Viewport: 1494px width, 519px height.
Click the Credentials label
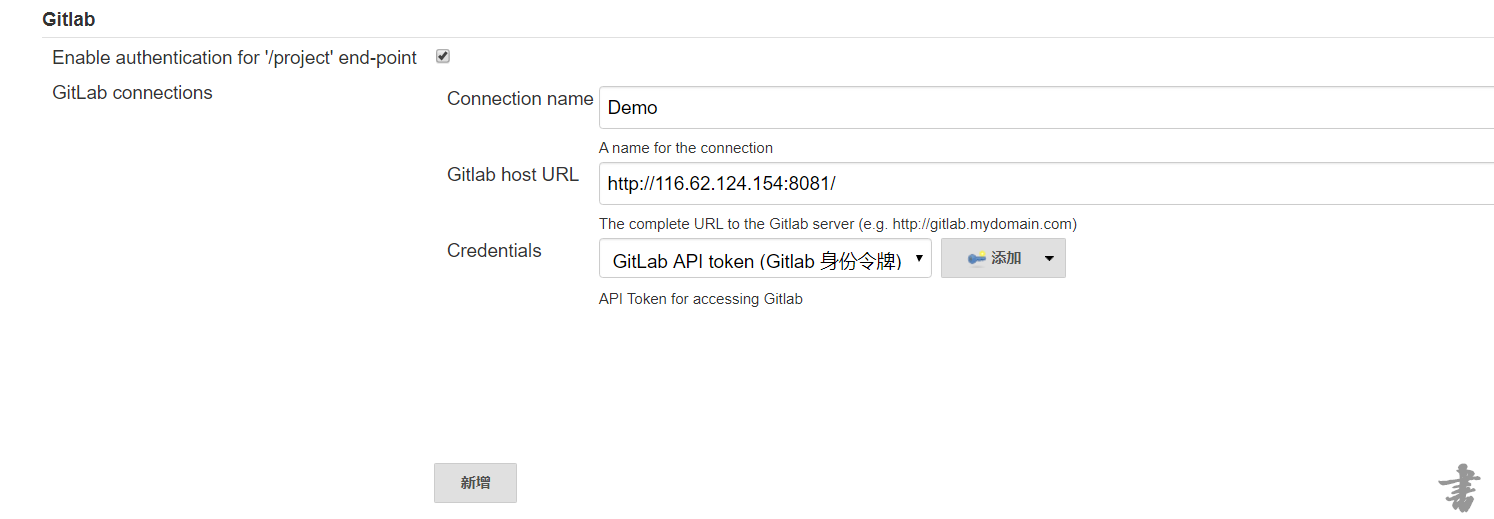pyautogui.click(x=494, y=251)
